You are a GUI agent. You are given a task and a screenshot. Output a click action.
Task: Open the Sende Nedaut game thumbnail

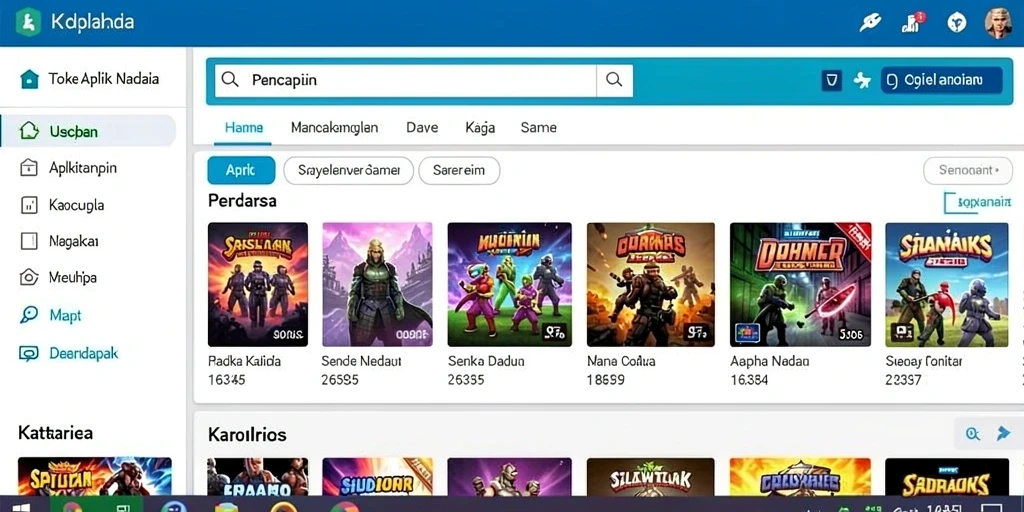[x=377, y=284]
